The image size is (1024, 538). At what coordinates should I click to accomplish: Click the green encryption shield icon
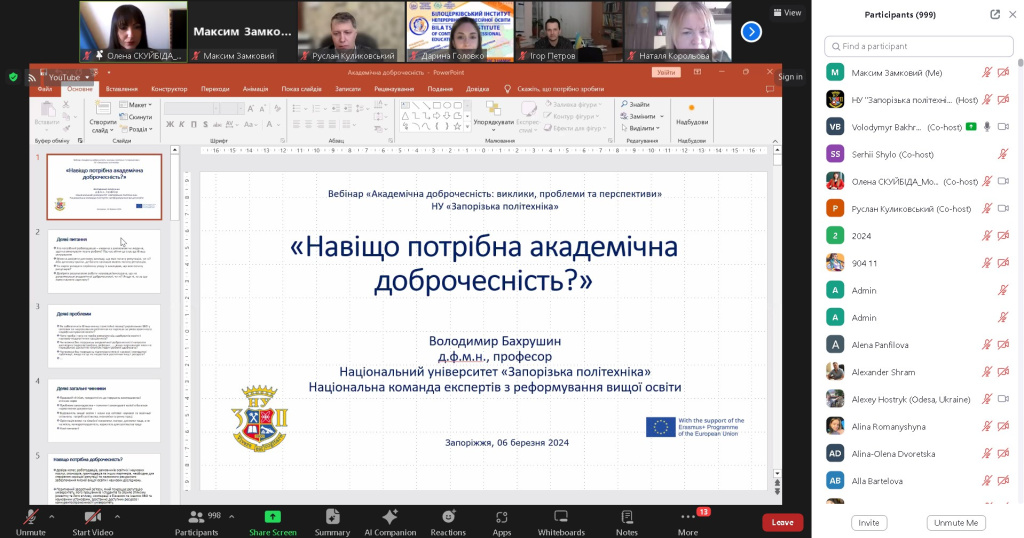(x=13, y=77)
